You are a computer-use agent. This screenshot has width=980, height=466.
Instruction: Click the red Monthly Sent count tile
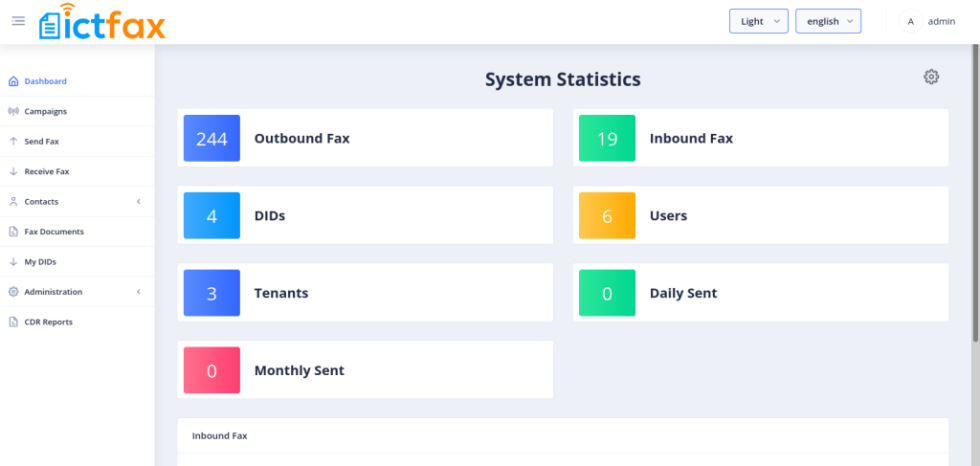(211, 370)
